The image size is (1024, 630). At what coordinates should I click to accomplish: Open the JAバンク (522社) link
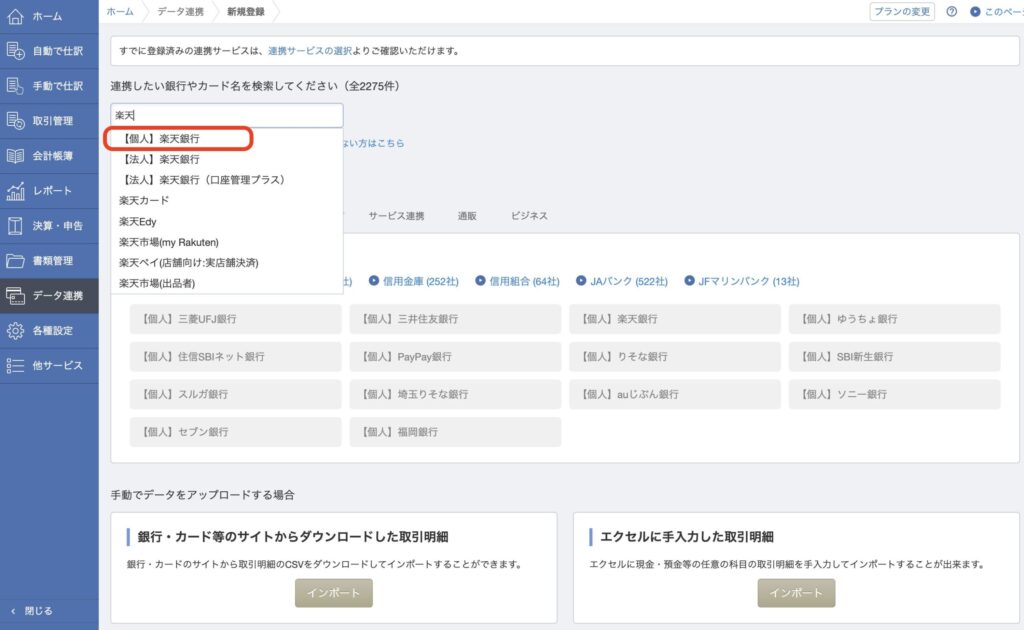(629, 281)
